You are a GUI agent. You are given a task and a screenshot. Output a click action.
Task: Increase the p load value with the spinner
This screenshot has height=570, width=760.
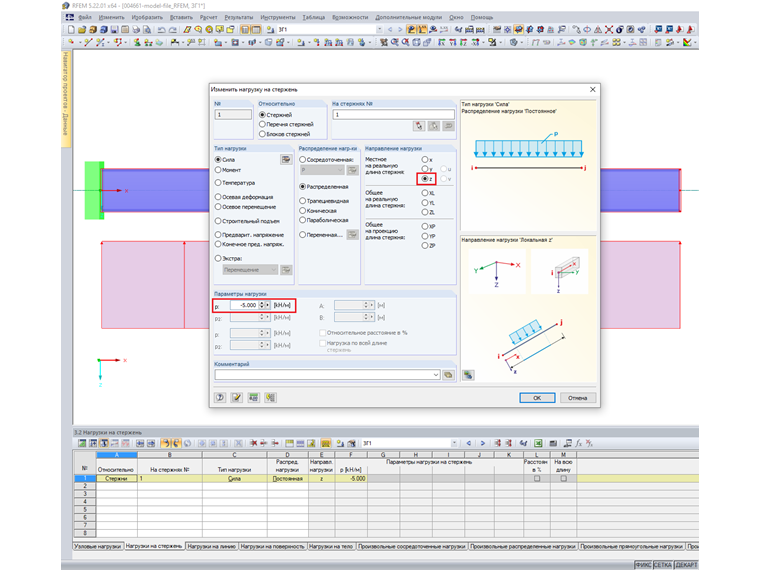(262, 303)
